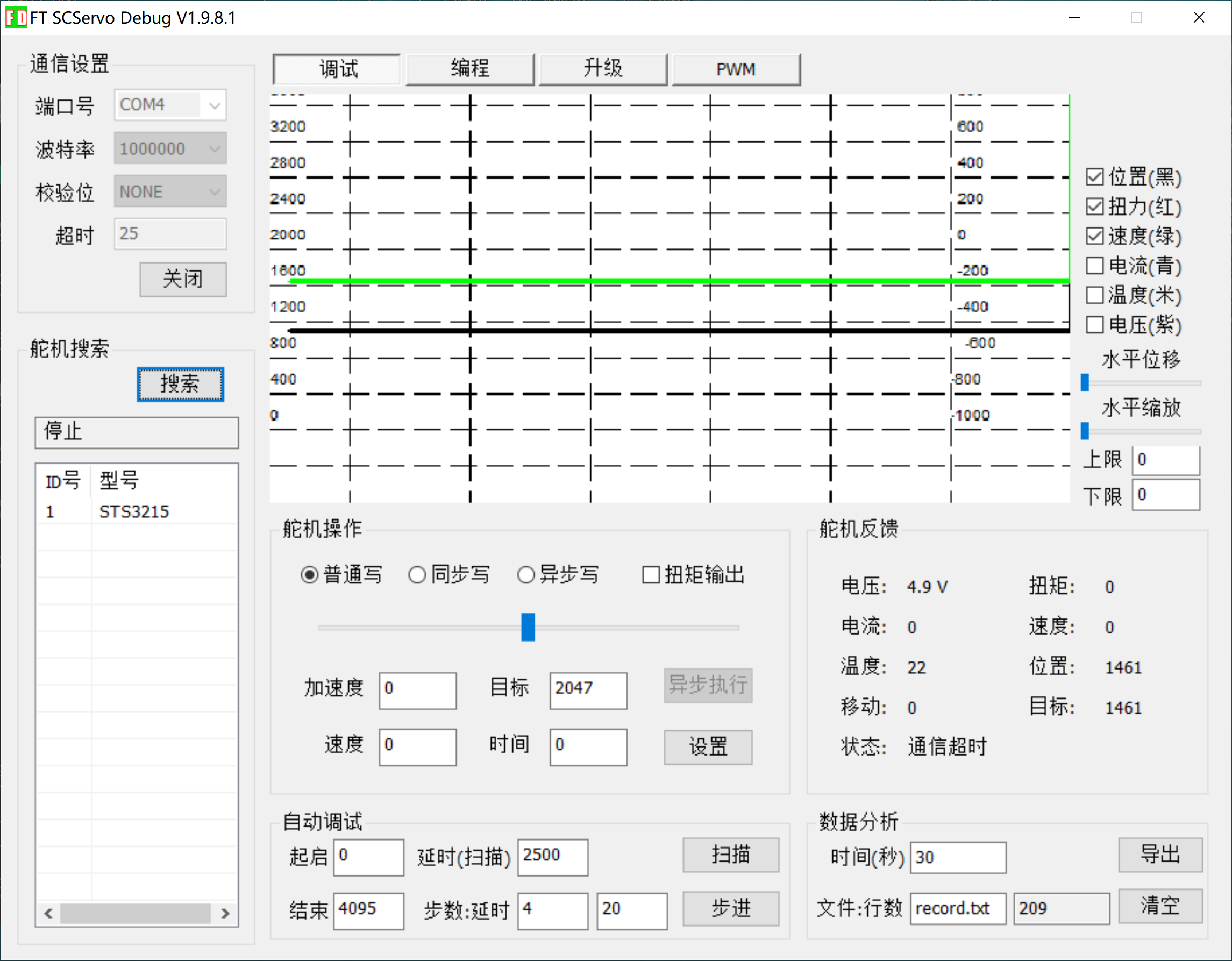Select the 普通写 radio button
Image resolution: width=1232 pixels, height=961 pixels.
pos(309,575)
